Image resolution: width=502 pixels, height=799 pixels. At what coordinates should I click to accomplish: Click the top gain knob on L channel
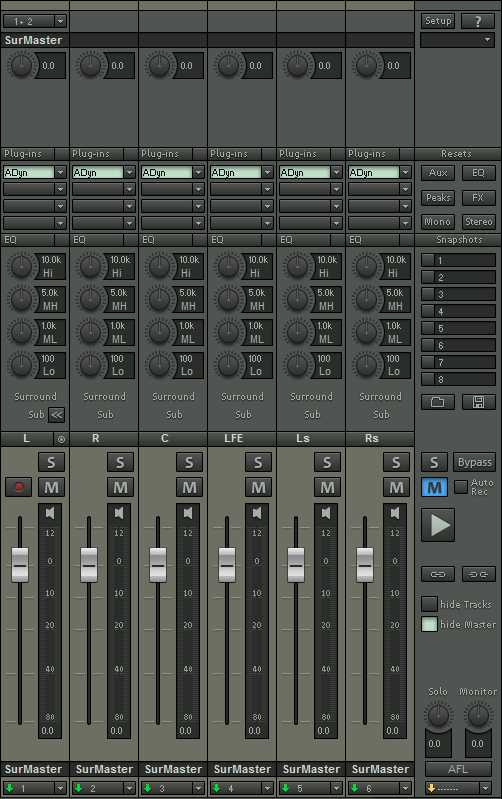pyautogui.click(x=21, y=65)
